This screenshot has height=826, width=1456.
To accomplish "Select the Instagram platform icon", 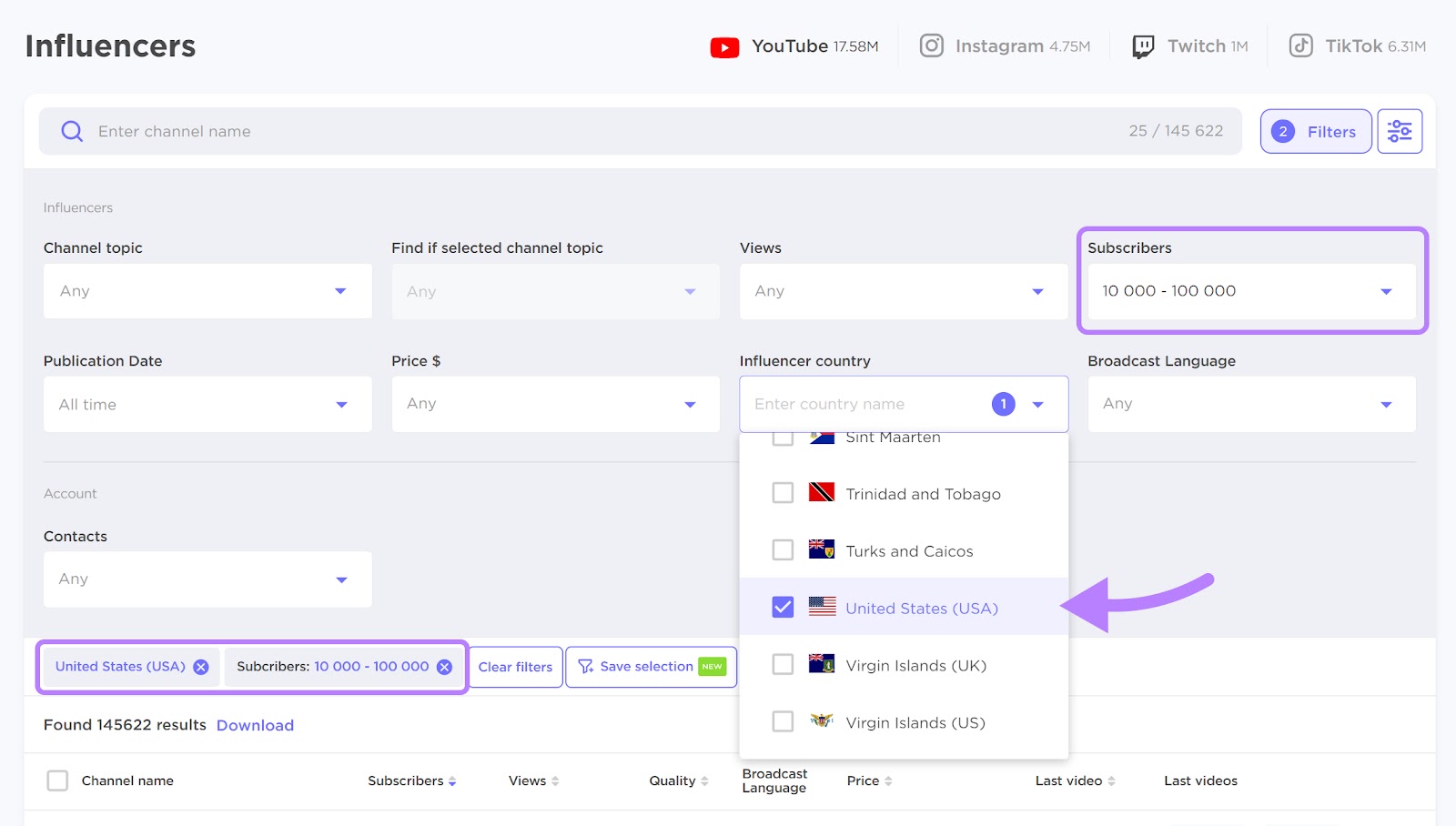I will [x=932, y=45].
